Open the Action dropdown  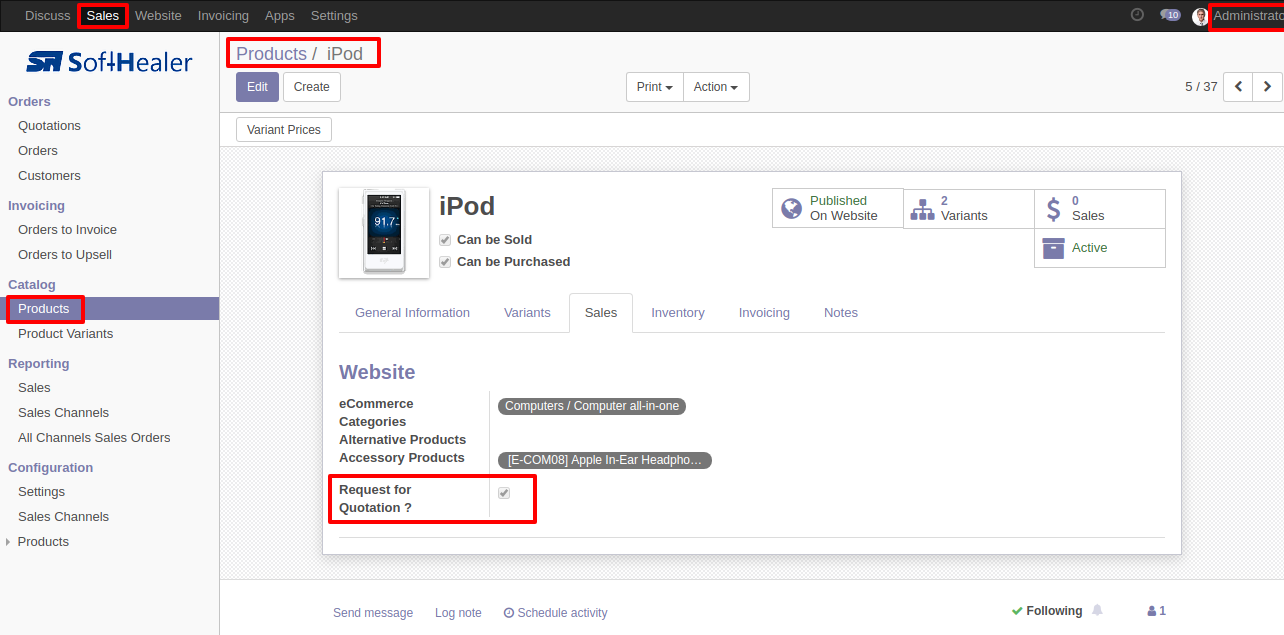point(716,87)
